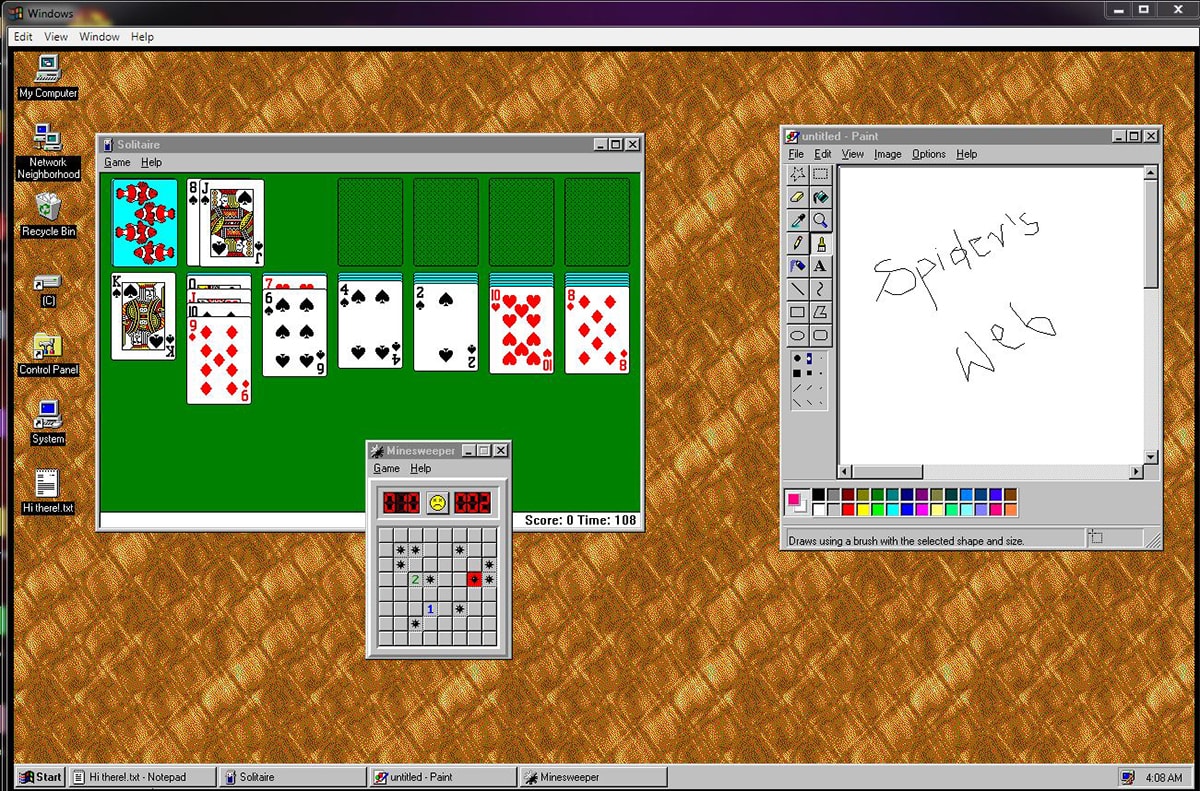Screen dimensions: 1200x791
Task: Open the Options menu in Paint
Action: click(x=929, y=154)
